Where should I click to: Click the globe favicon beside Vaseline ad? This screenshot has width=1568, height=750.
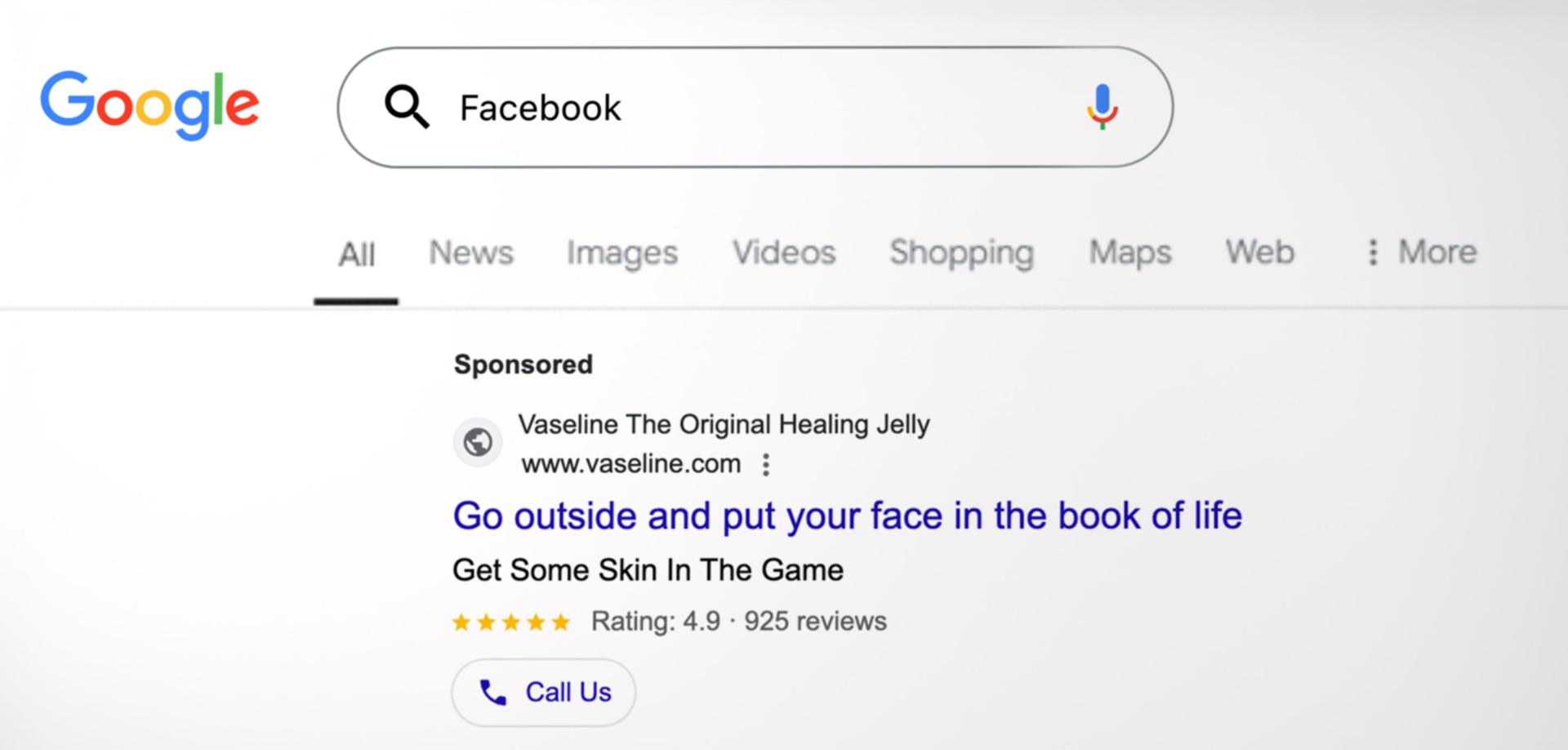click(478, 442)
